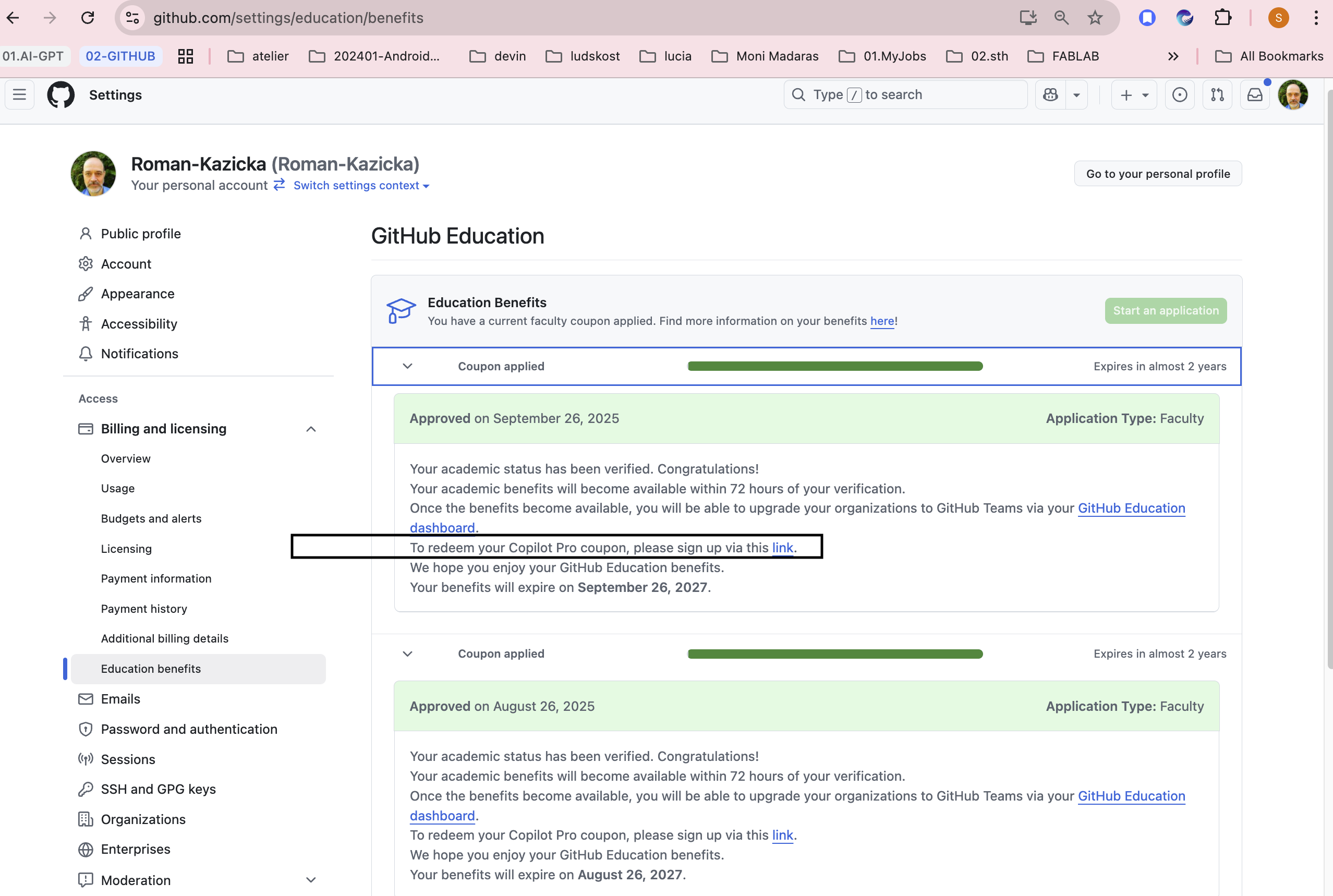
Task: Focus the Type / to search field
Action: click(905, 95)
